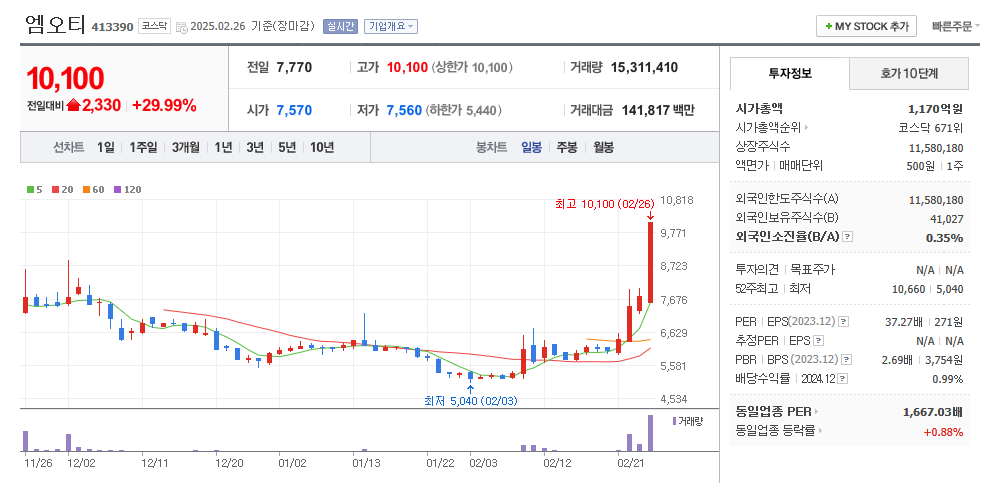Click the 전일 value 7,770
The height and width of the screenshot is (483, 984).
pos(294,68)
